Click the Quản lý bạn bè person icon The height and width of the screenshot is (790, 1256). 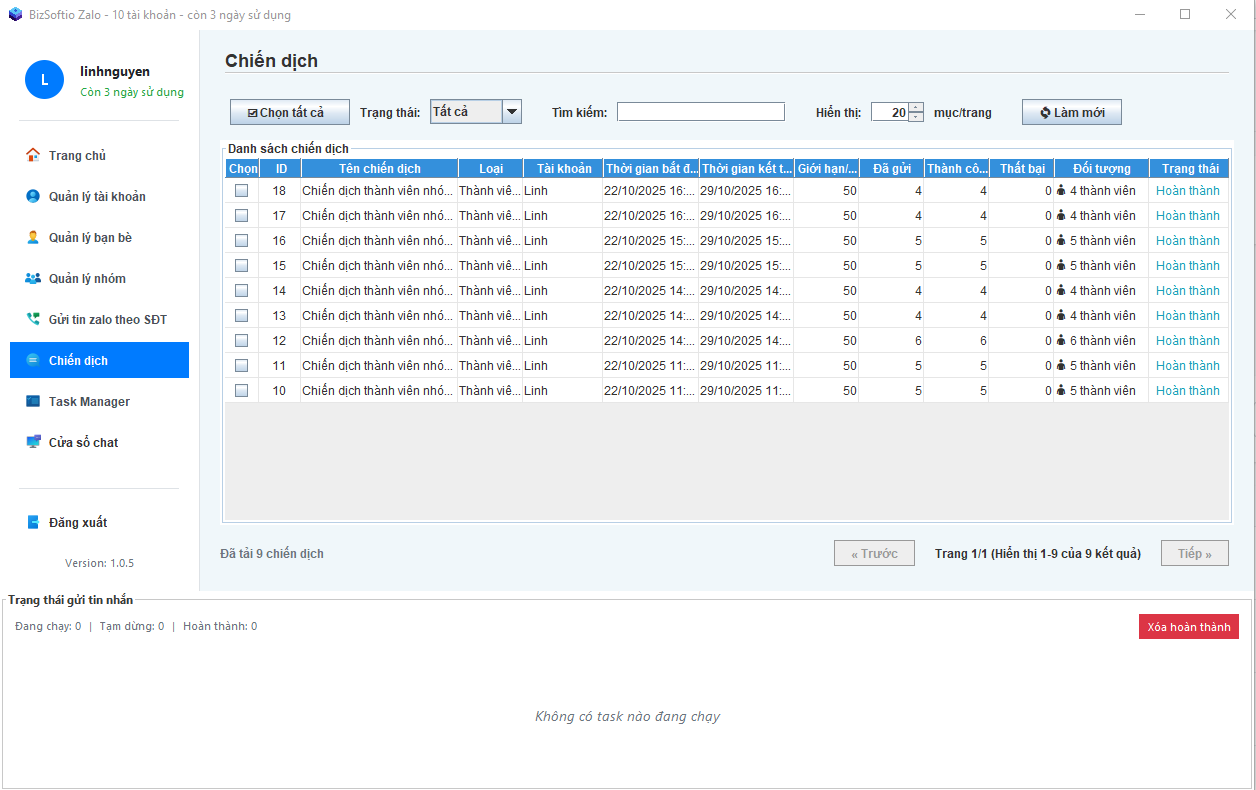[33, 237]
